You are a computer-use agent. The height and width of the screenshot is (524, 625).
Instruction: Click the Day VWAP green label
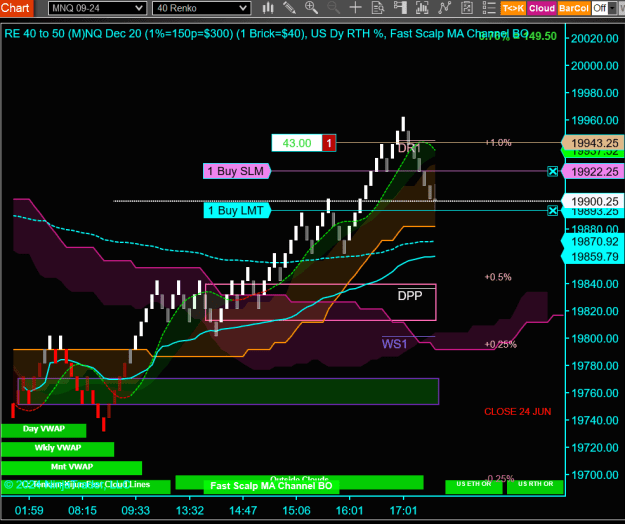43,430
